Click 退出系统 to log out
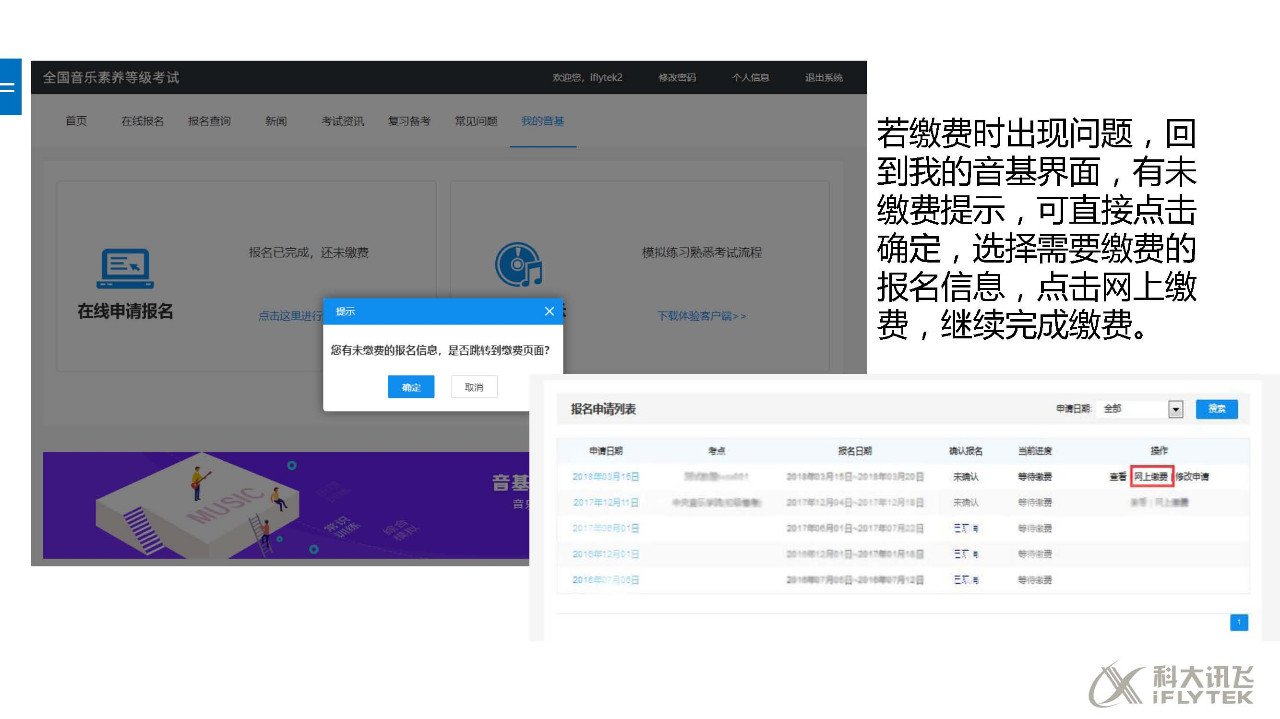 click(824, 78)
